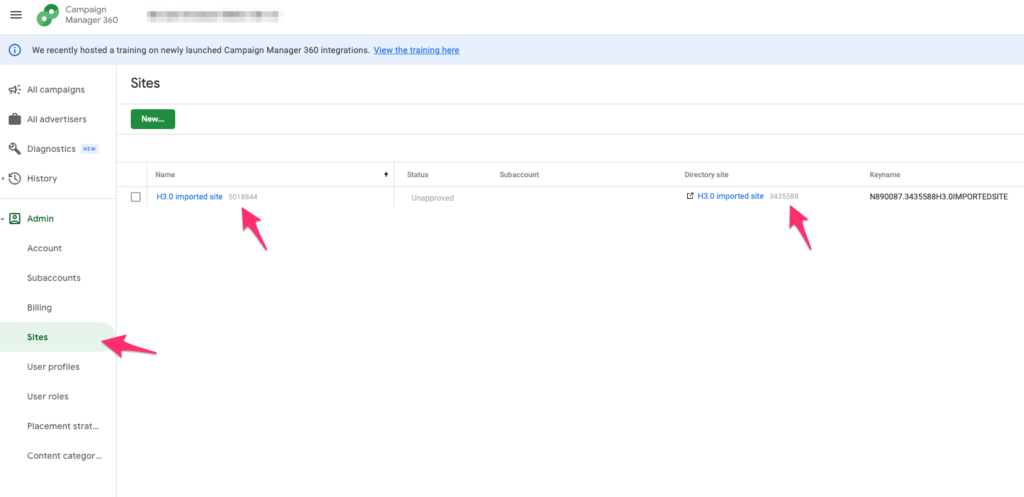Open User profiles in the sidebar

(x=53, y=367)
